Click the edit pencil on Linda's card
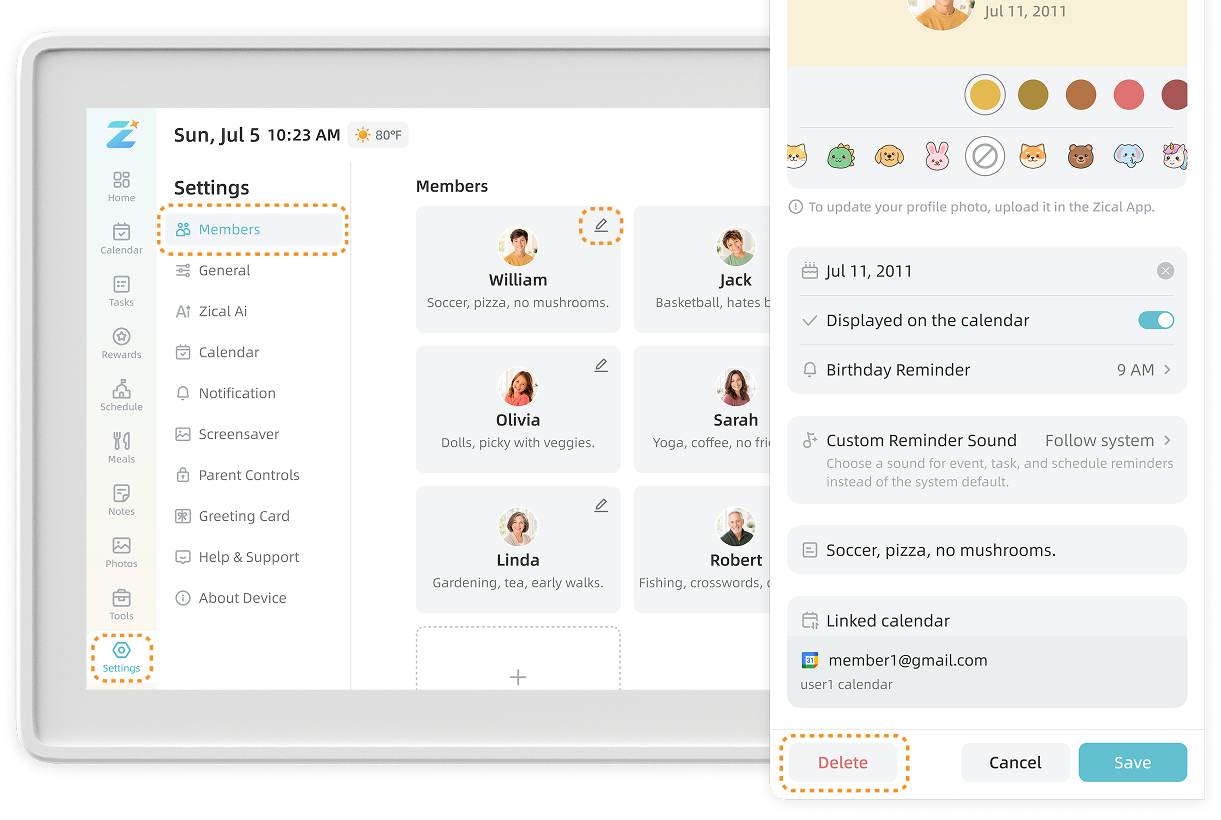Screen dimensions: 1221x820 pos(601,505)
